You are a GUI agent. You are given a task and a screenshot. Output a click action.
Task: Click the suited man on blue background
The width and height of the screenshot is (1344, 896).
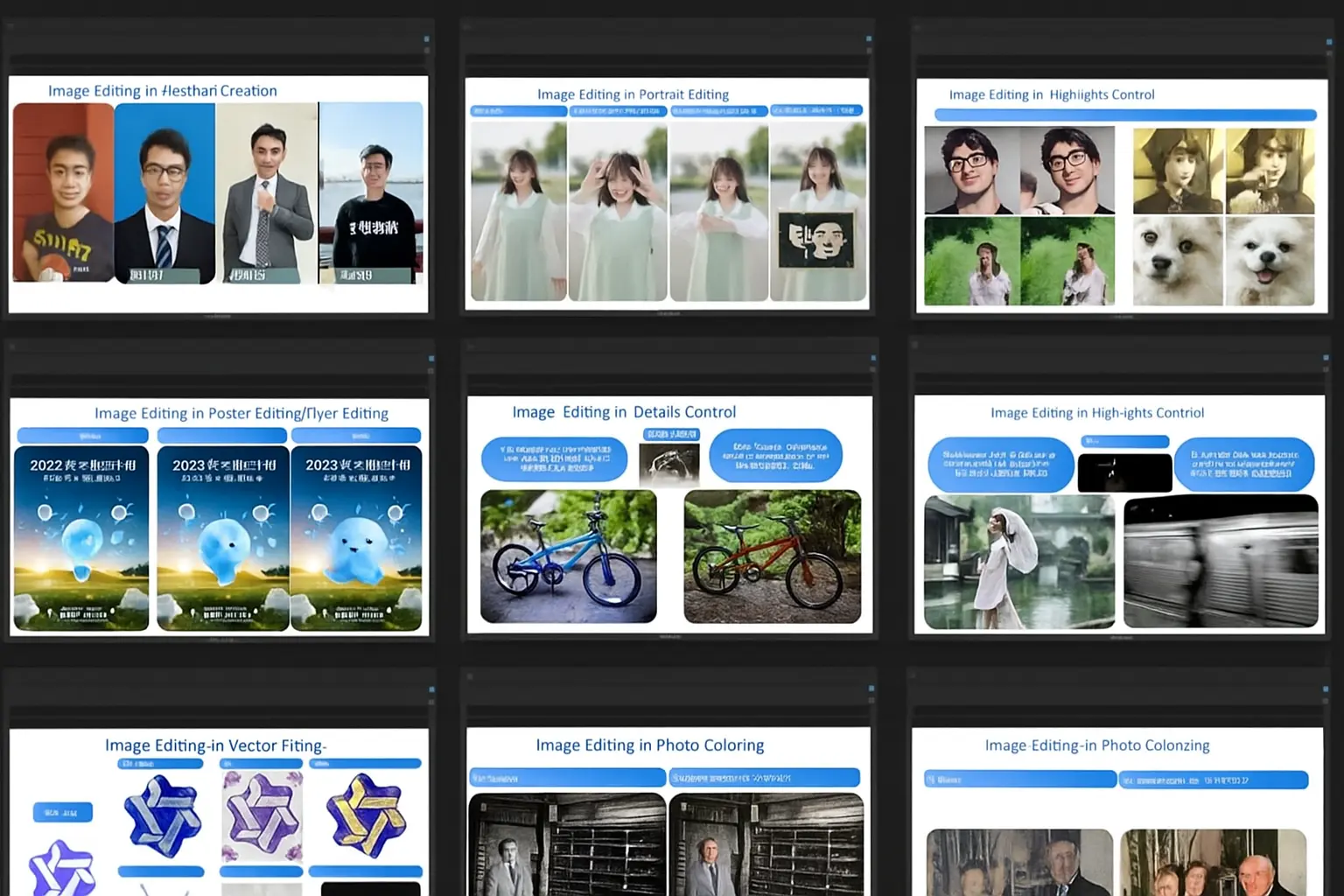pos(164,193)
